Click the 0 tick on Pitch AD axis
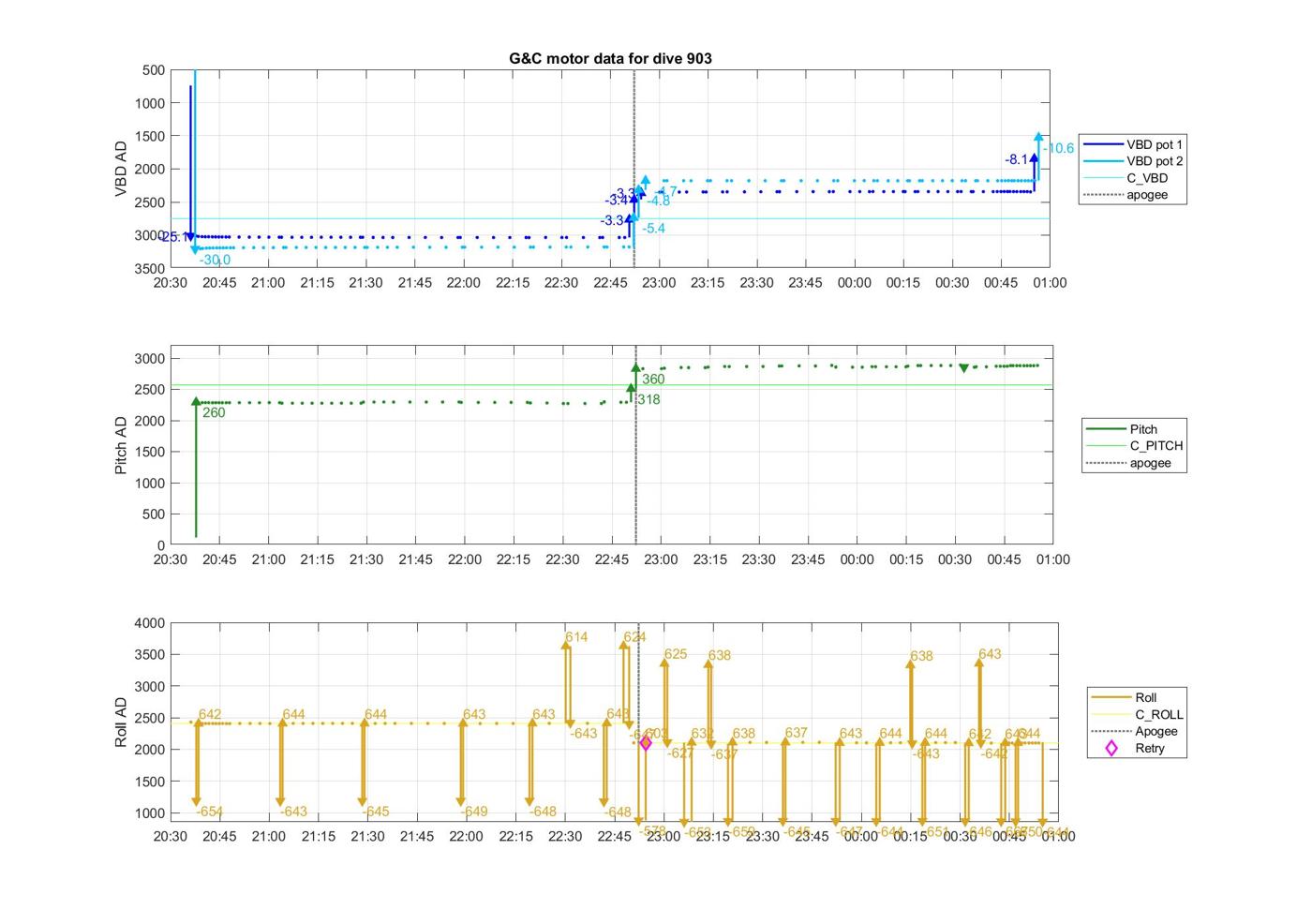The width and height of the screenshot is (1312, 924). pos(161,545)
